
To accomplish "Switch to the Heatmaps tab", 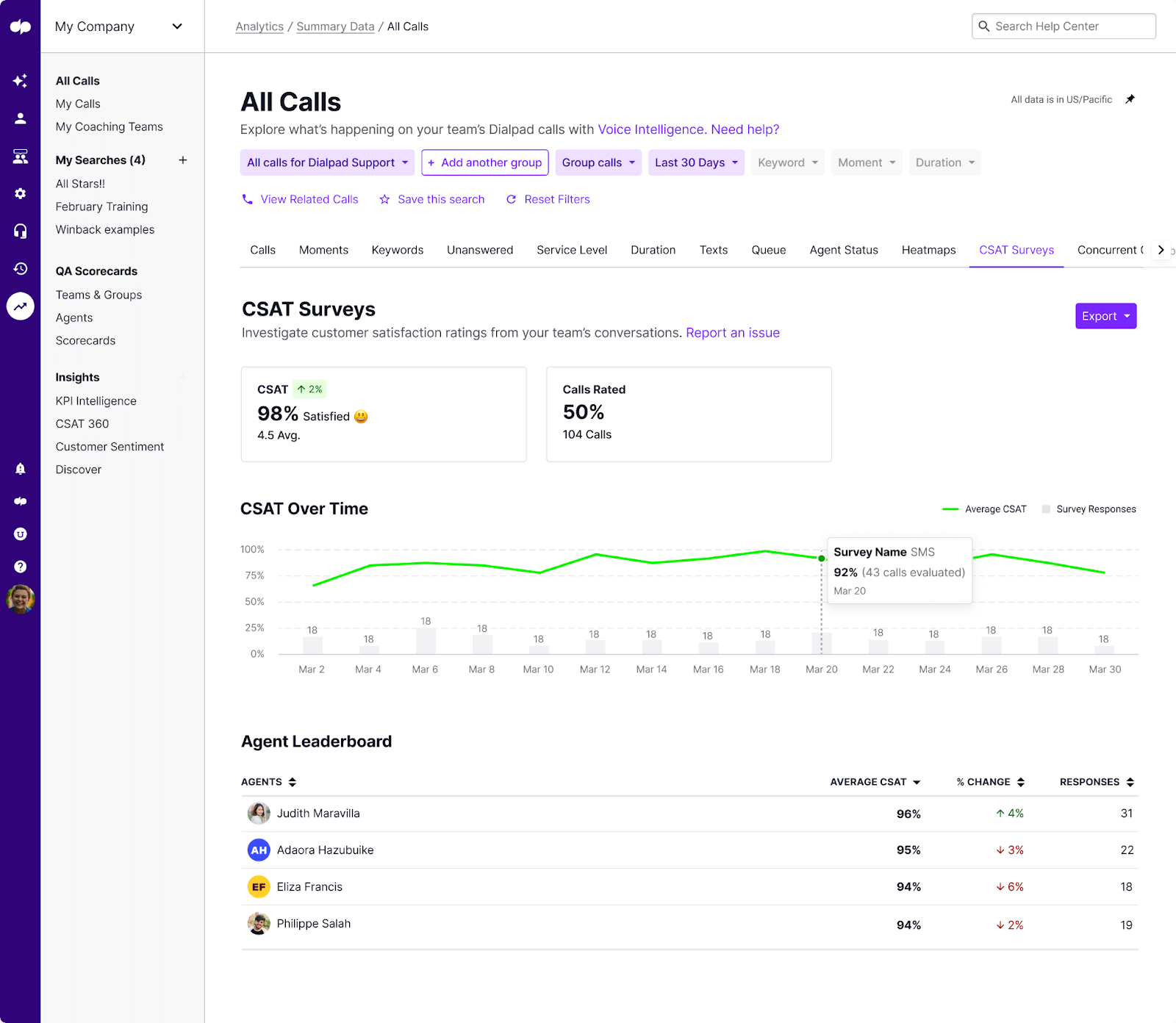I will pos(928,250).
